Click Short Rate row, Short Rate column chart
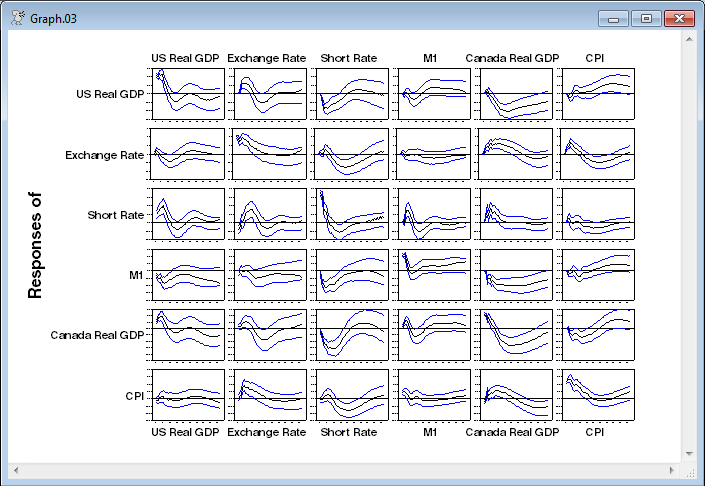705x486 pixels. [350, 214]
